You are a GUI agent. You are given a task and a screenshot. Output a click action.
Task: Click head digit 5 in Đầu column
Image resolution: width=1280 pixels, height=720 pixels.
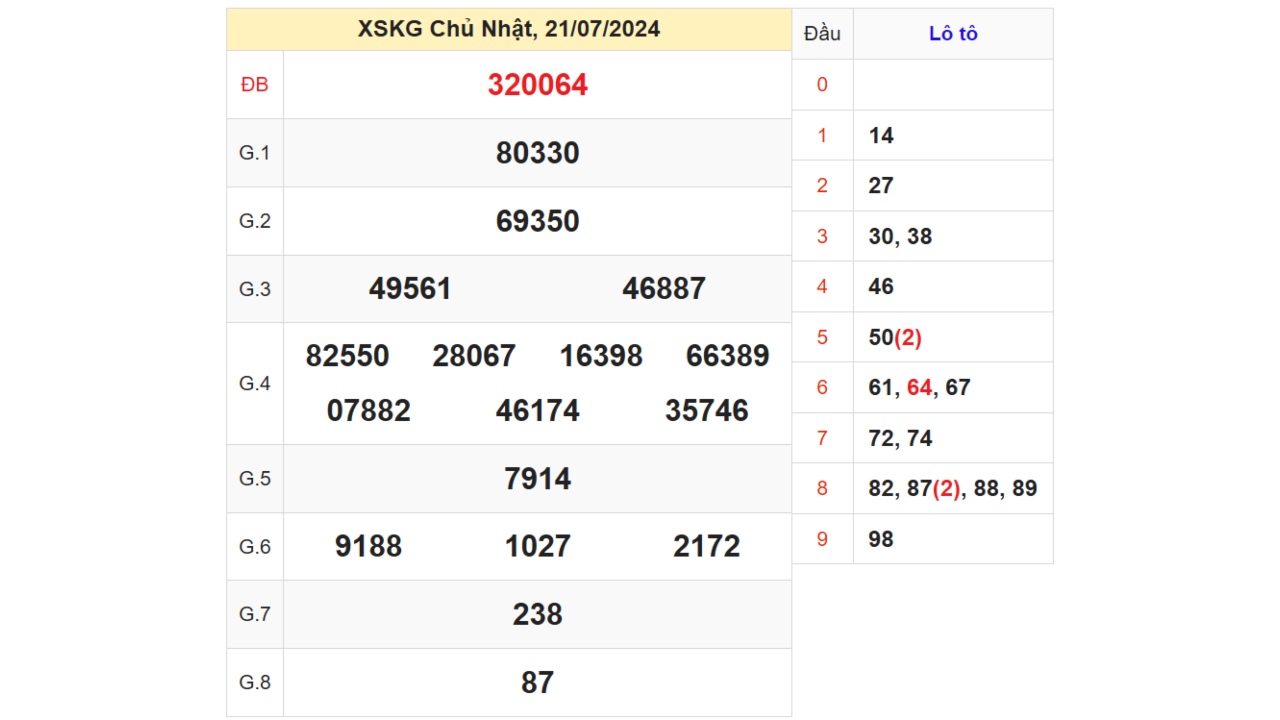point(822,338)
